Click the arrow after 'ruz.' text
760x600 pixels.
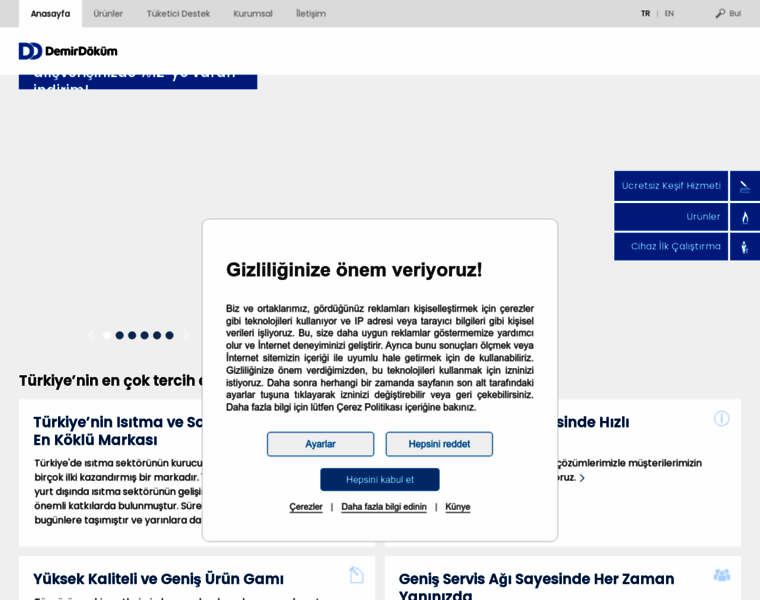[x=582, y=478]
